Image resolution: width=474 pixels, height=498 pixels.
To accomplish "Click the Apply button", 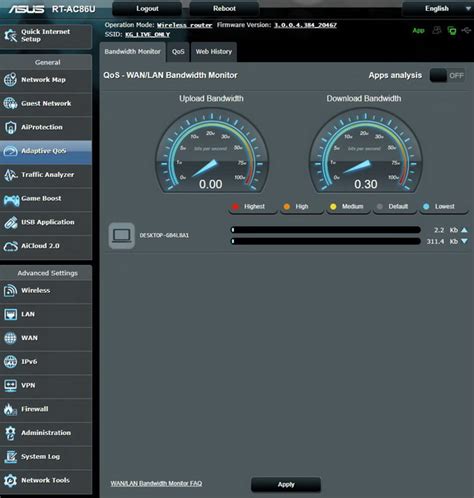I will pos(286,484).
